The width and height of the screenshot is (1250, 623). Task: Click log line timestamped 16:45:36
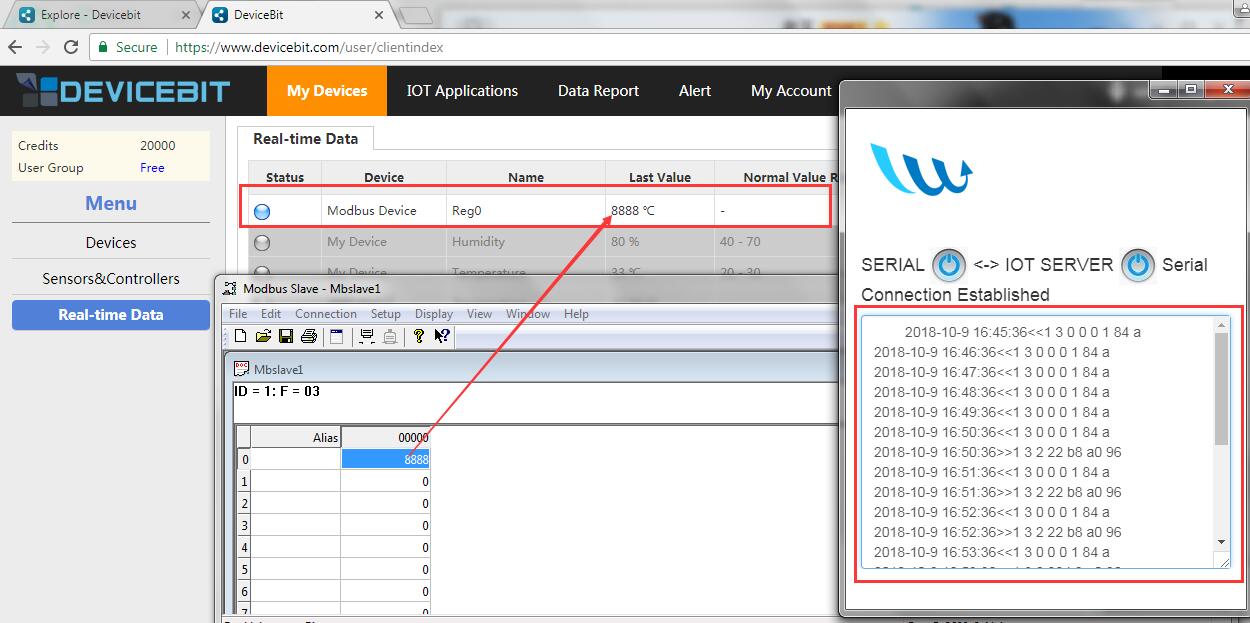coord(1022,332)
